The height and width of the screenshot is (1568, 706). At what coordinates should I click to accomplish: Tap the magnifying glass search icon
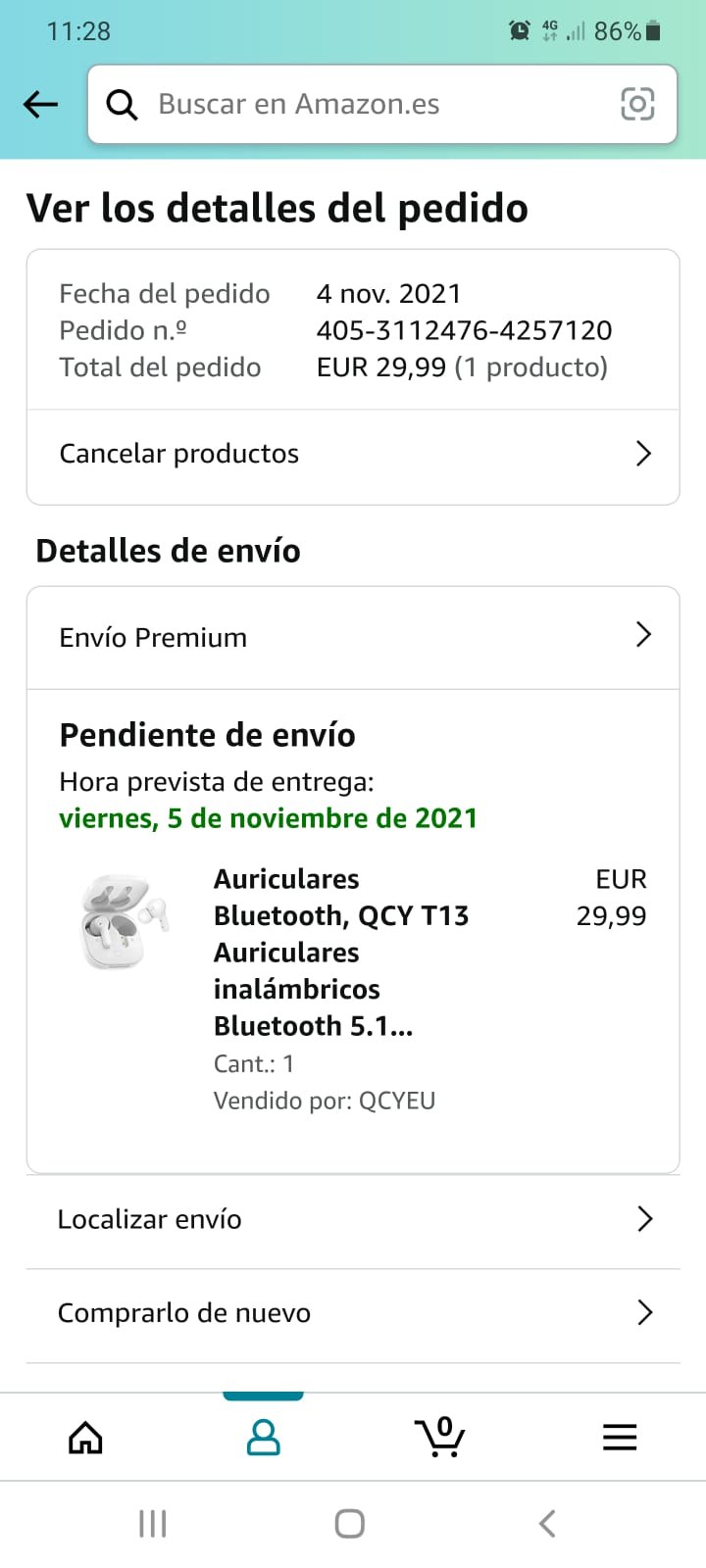[122, 104]
